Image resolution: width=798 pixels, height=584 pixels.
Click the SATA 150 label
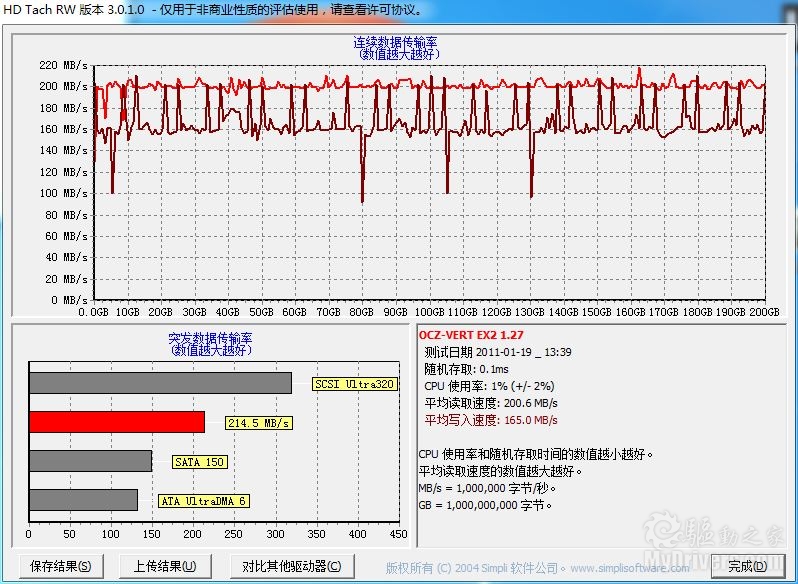point(200,462)
